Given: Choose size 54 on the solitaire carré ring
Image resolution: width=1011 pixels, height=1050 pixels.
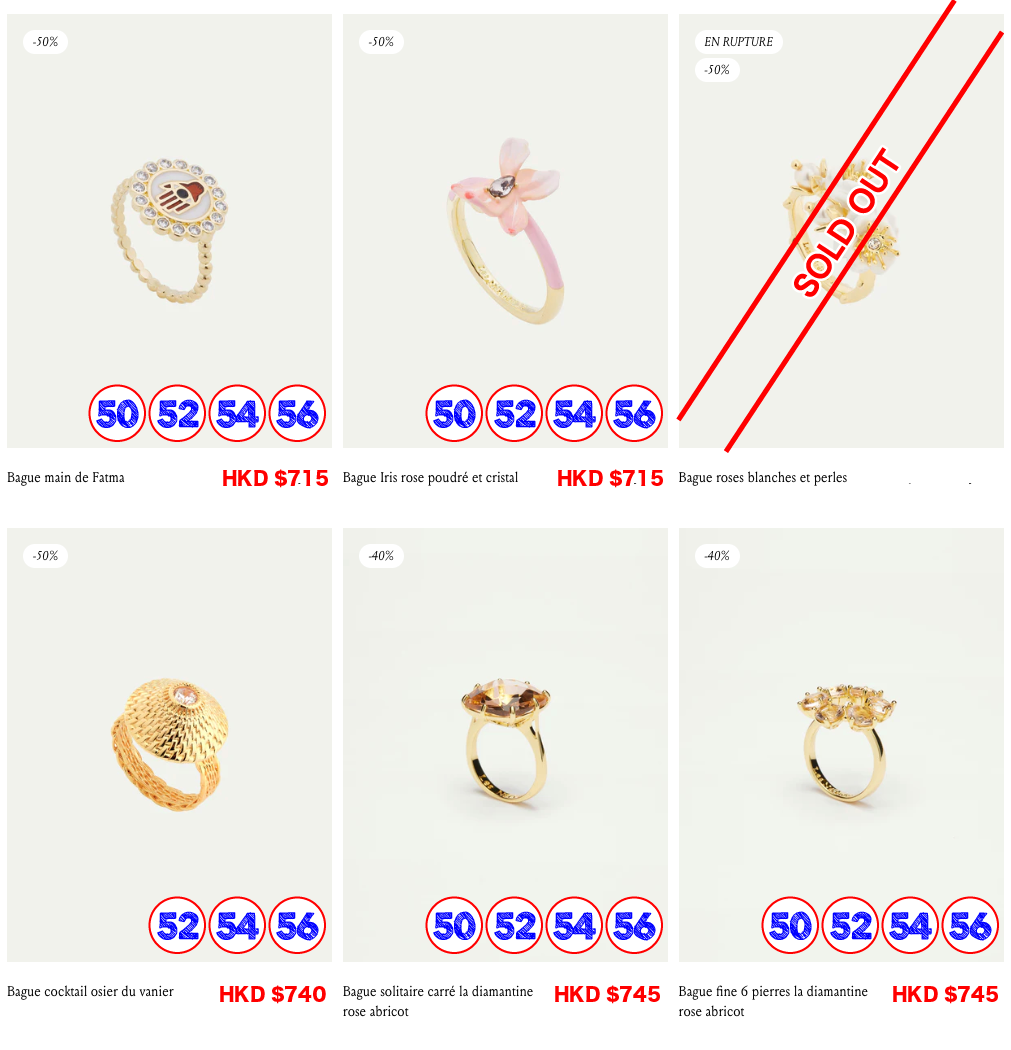Looking at the screenshot, I should [x=574, y=925].
